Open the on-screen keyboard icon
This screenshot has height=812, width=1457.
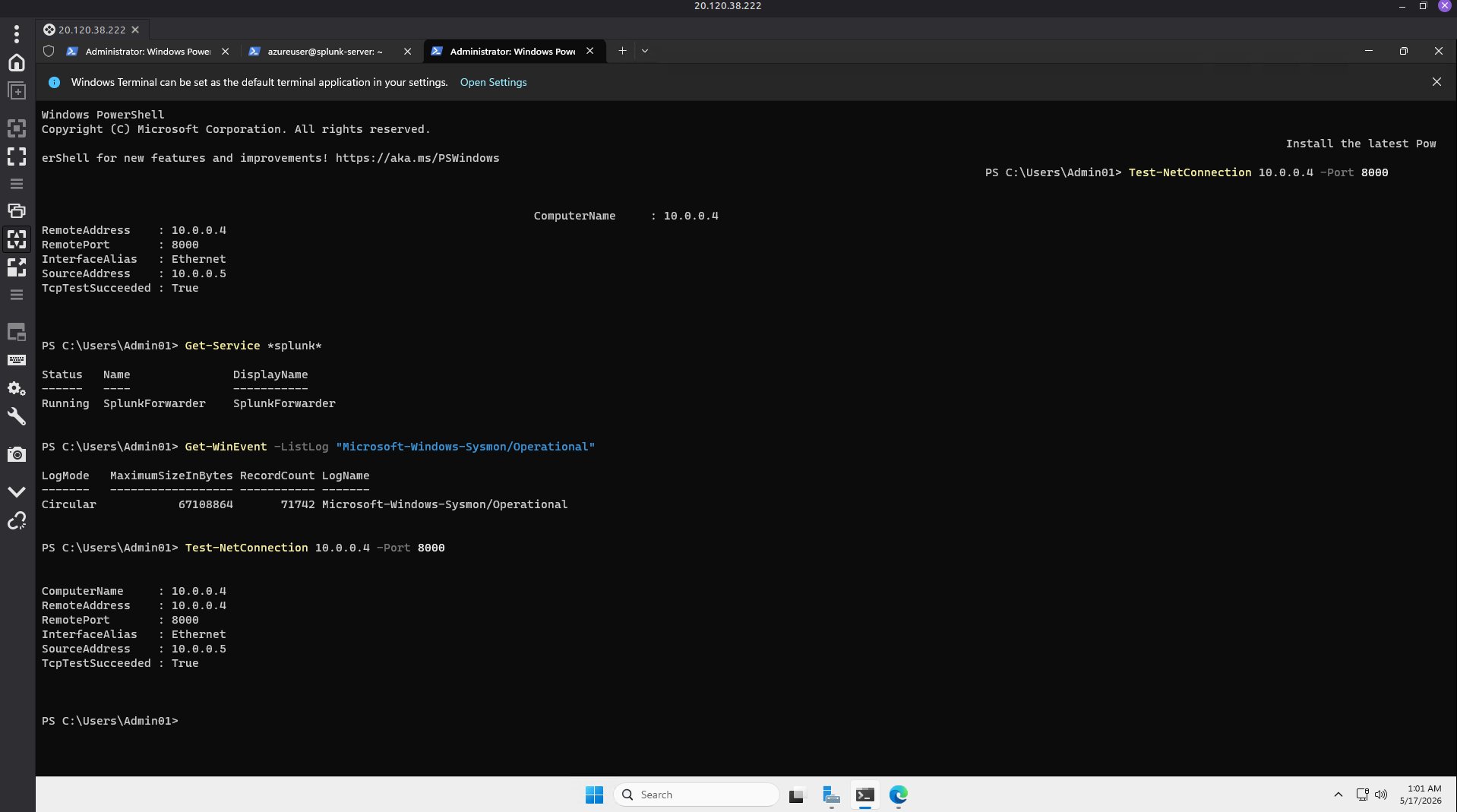(x=17, y=360)
